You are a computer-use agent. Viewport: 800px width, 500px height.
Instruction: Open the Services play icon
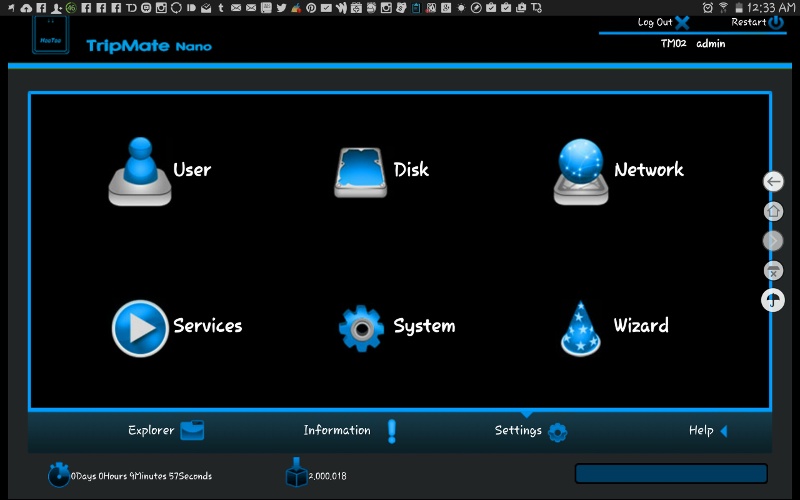(x=140, y=328)
